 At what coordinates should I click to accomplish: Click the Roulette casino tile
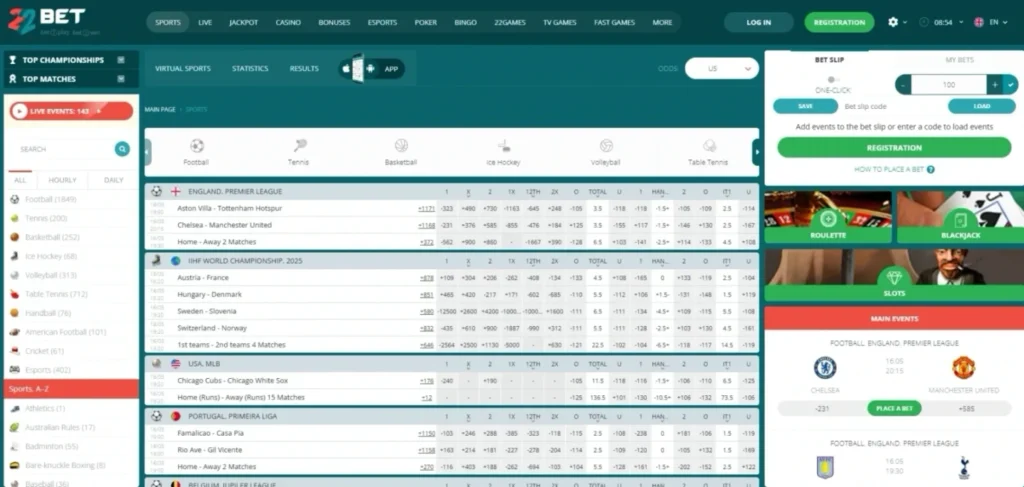coord(828,217)
